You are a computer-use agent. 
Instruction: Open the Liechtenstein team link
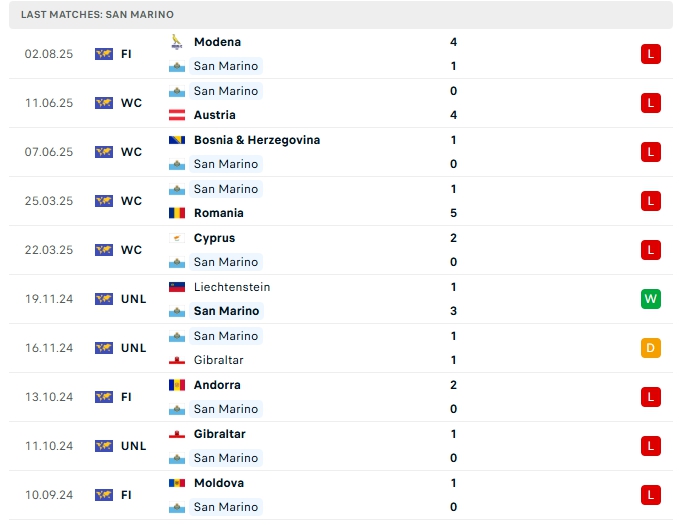(x=232, y=287)
